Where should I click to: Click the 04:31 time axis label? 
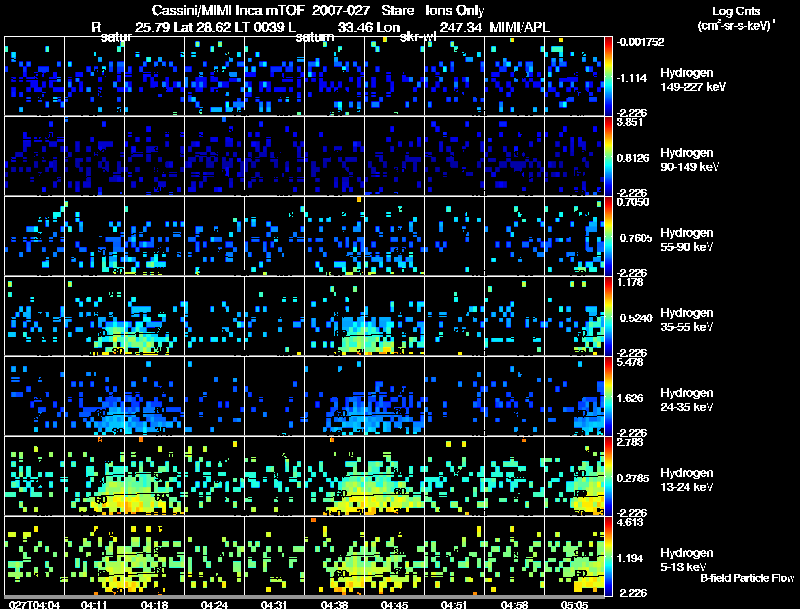tap(274, 605)
